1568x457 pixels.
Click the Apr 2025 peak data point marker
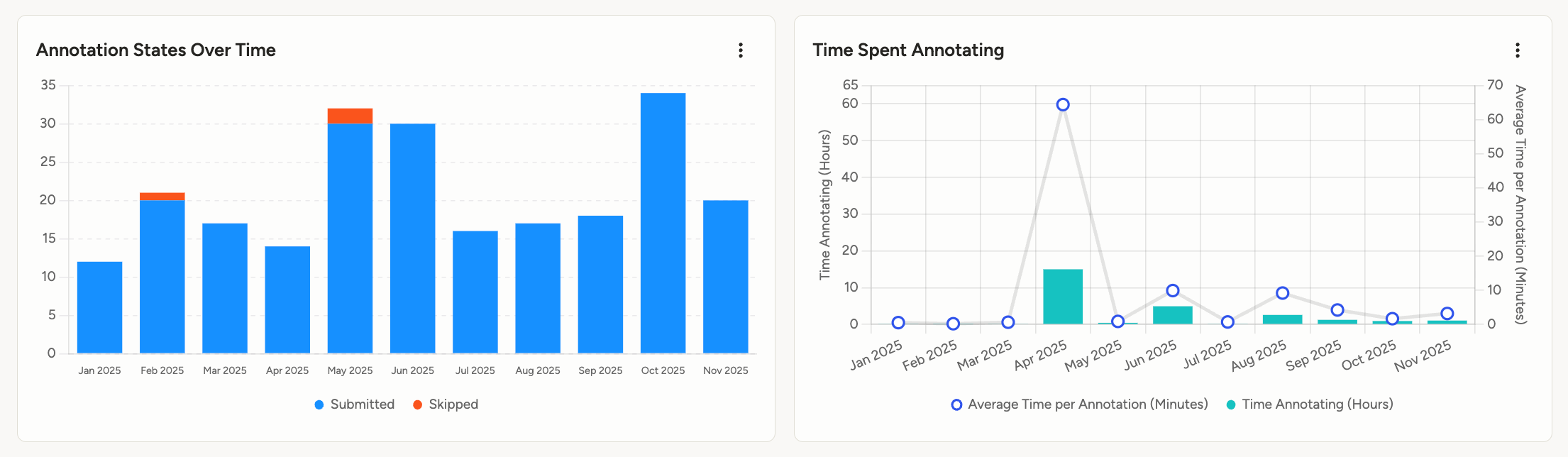[1062, 104]
